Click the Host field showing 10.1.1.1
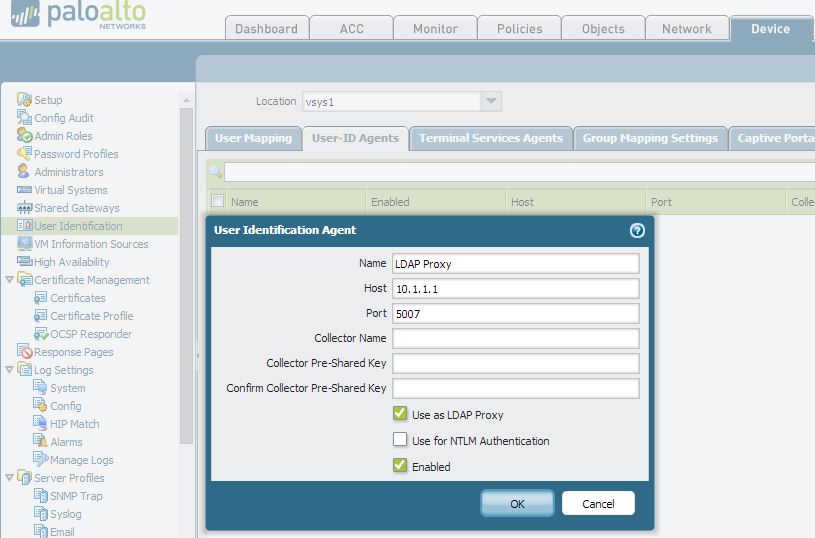The height and width of the screenshot is (538, 815). coord(516,288)
